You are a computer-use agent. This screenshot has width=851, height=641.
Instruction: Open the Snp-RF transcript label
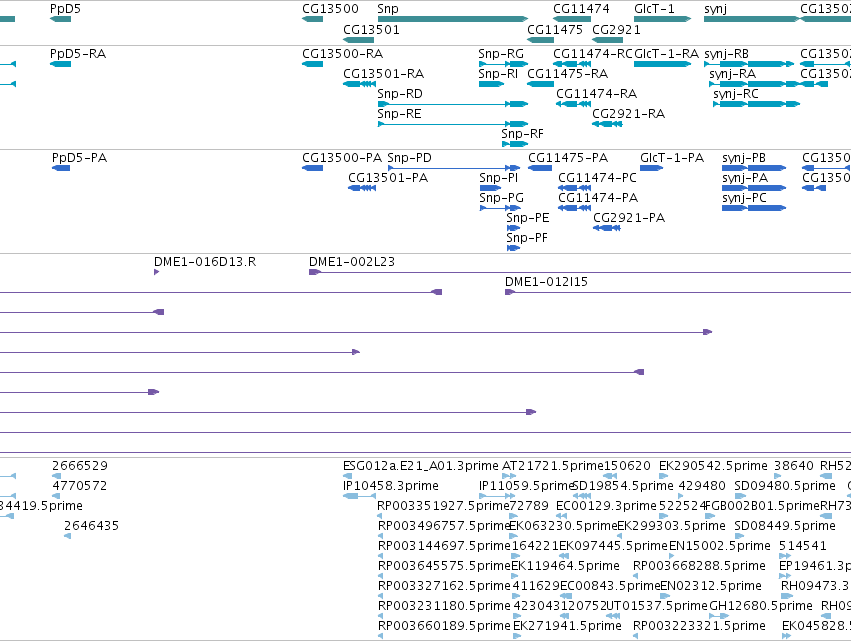(x=522, y=134)
